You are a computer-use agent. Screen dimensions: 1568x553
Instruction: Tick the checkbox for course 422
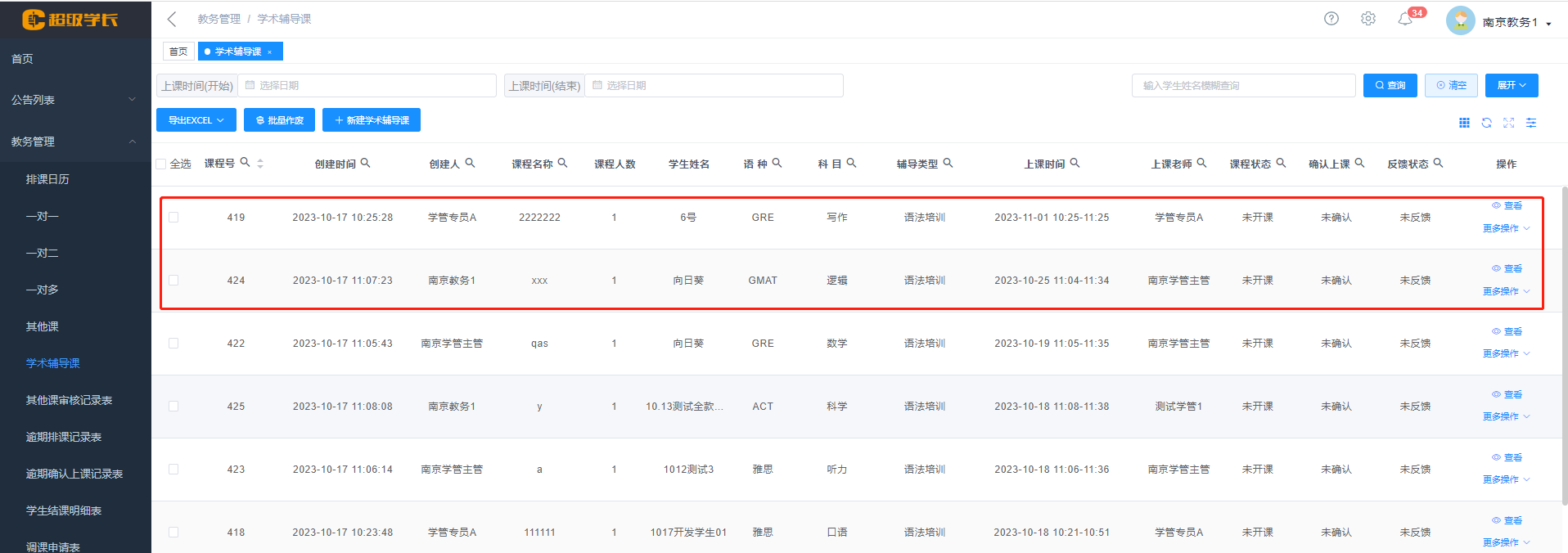[x=173, y=344]
